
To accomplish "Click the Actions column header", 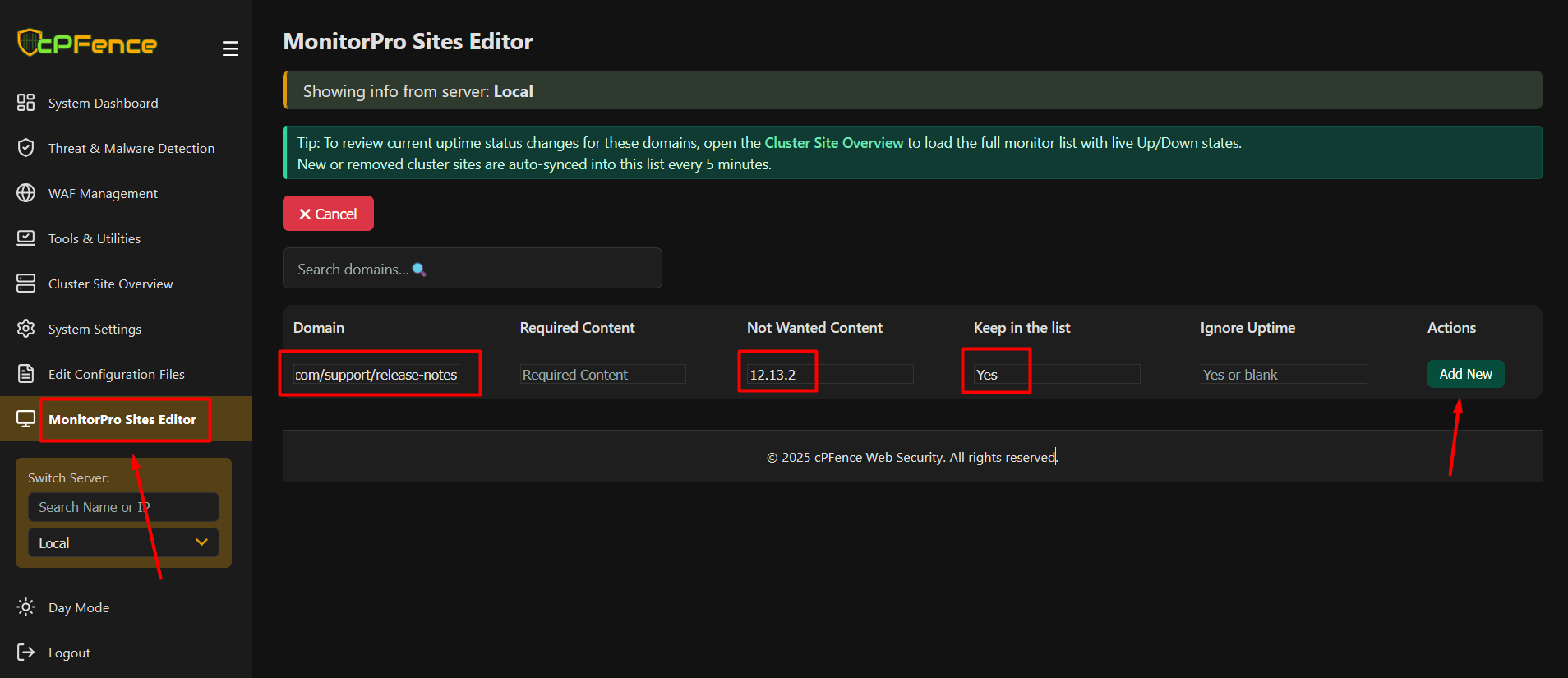I will pyautogui.click(x=1451, y=328).
